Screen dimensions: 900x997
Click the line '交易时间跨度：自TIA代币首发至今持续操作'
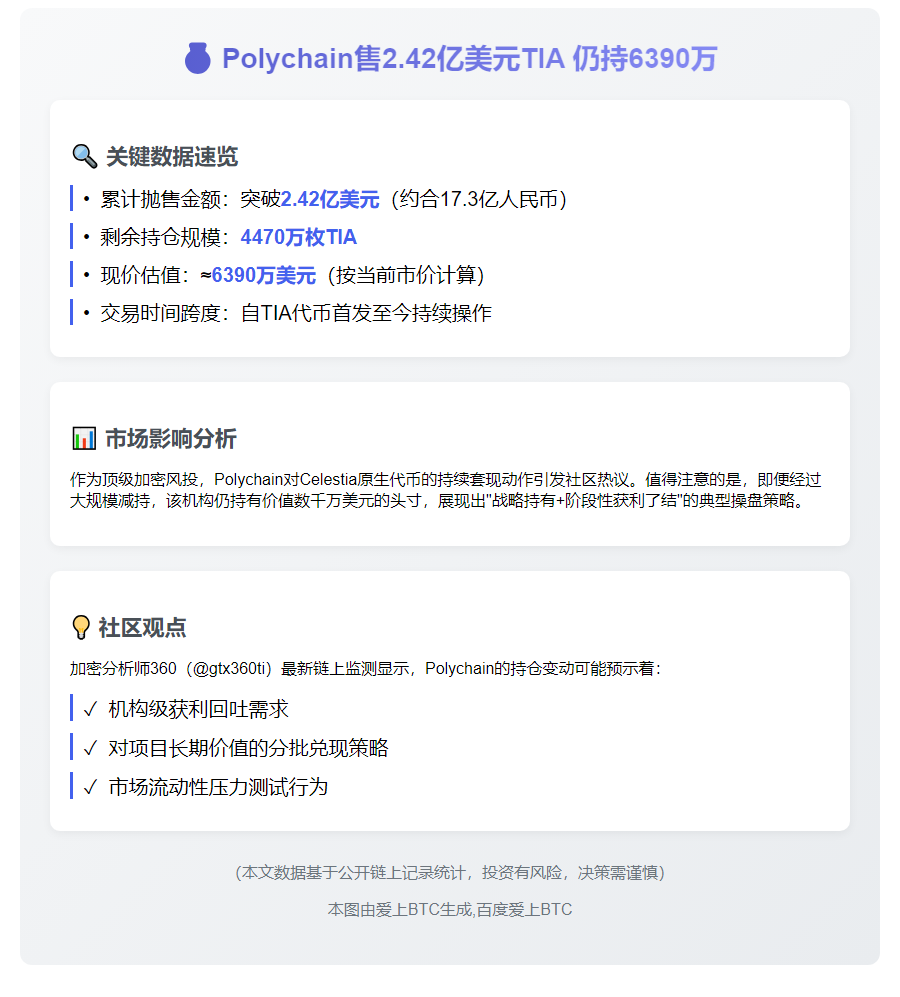(x=296, y=313)
